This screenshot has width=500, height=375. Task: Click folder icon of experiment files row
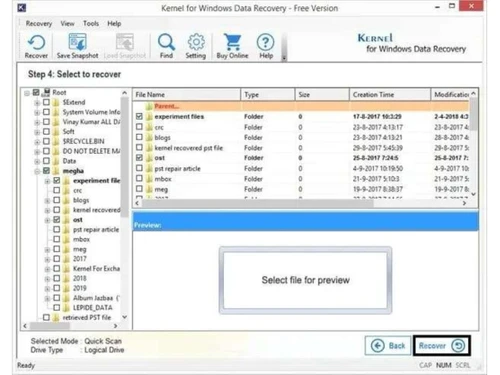(149, 117)
